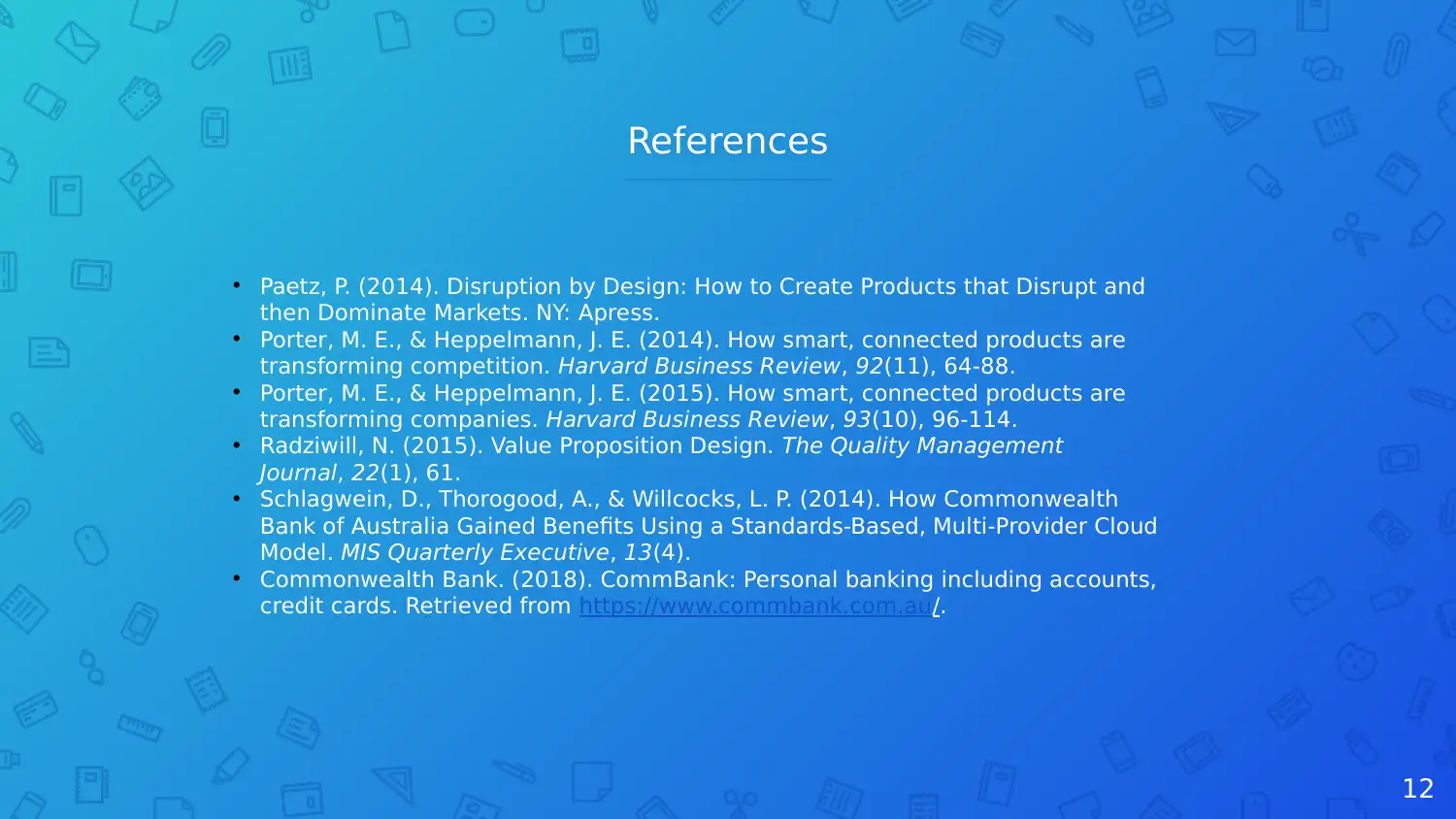
Task: Click the References slide title
Action: tap(727, 141)
